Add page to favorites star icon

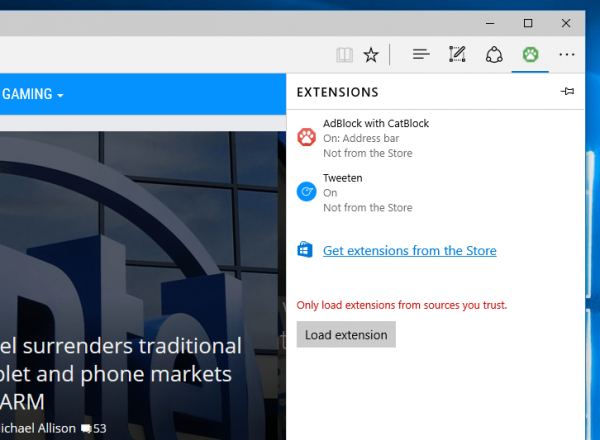point(371,55)
